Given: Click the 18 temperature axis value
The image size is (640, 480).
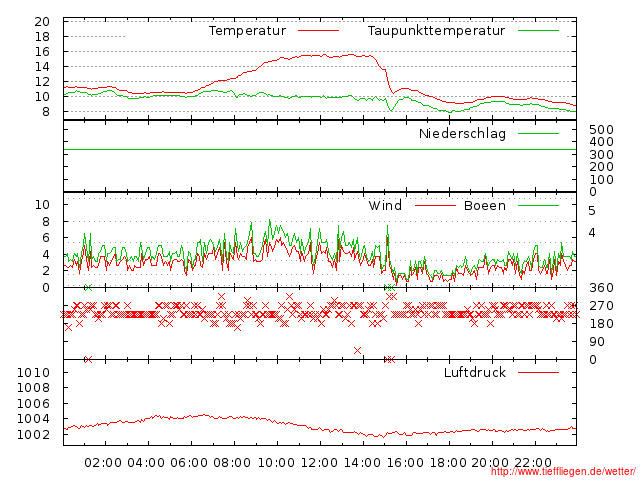Looking at the screenshot, I should coord(42,37).
